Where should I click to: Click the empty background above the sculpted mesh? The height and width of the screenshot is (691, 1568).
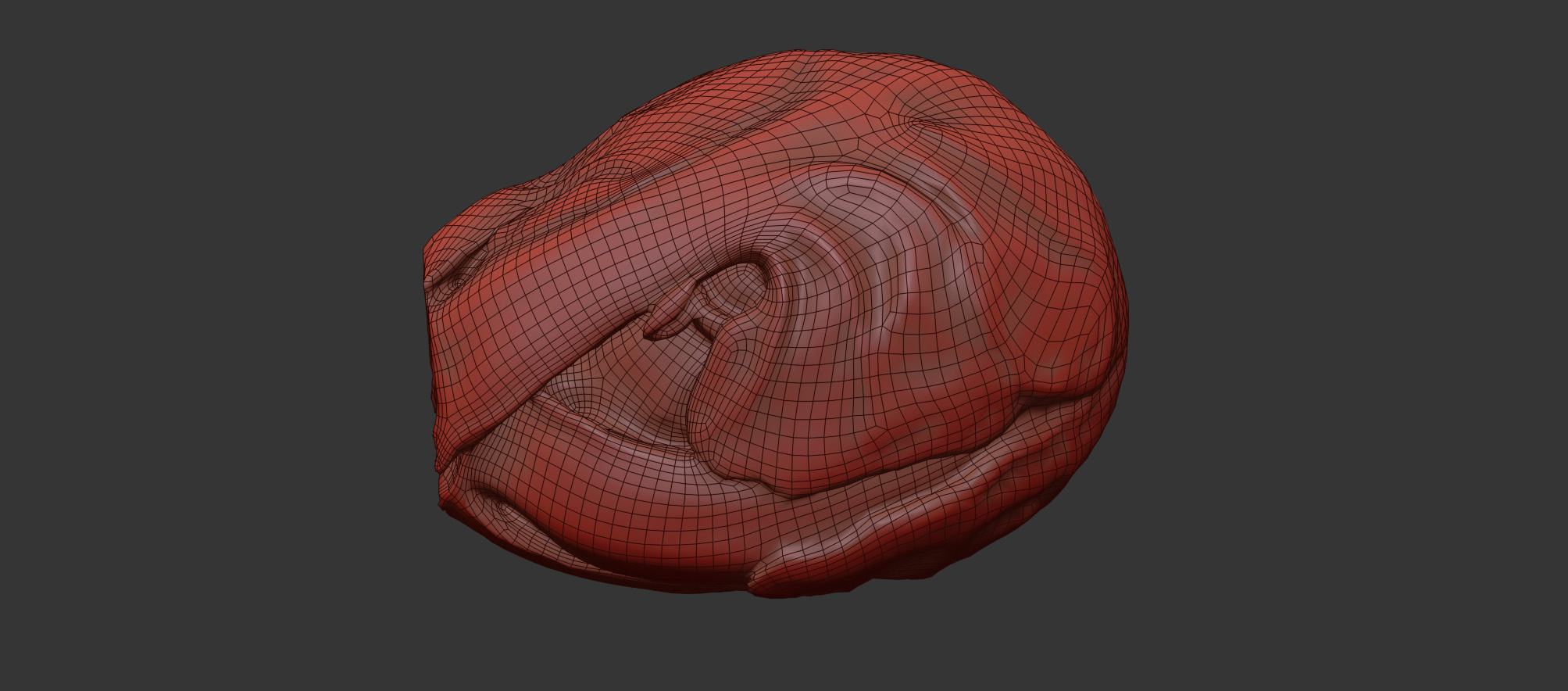pyautogui.click(x=781, y=23)
